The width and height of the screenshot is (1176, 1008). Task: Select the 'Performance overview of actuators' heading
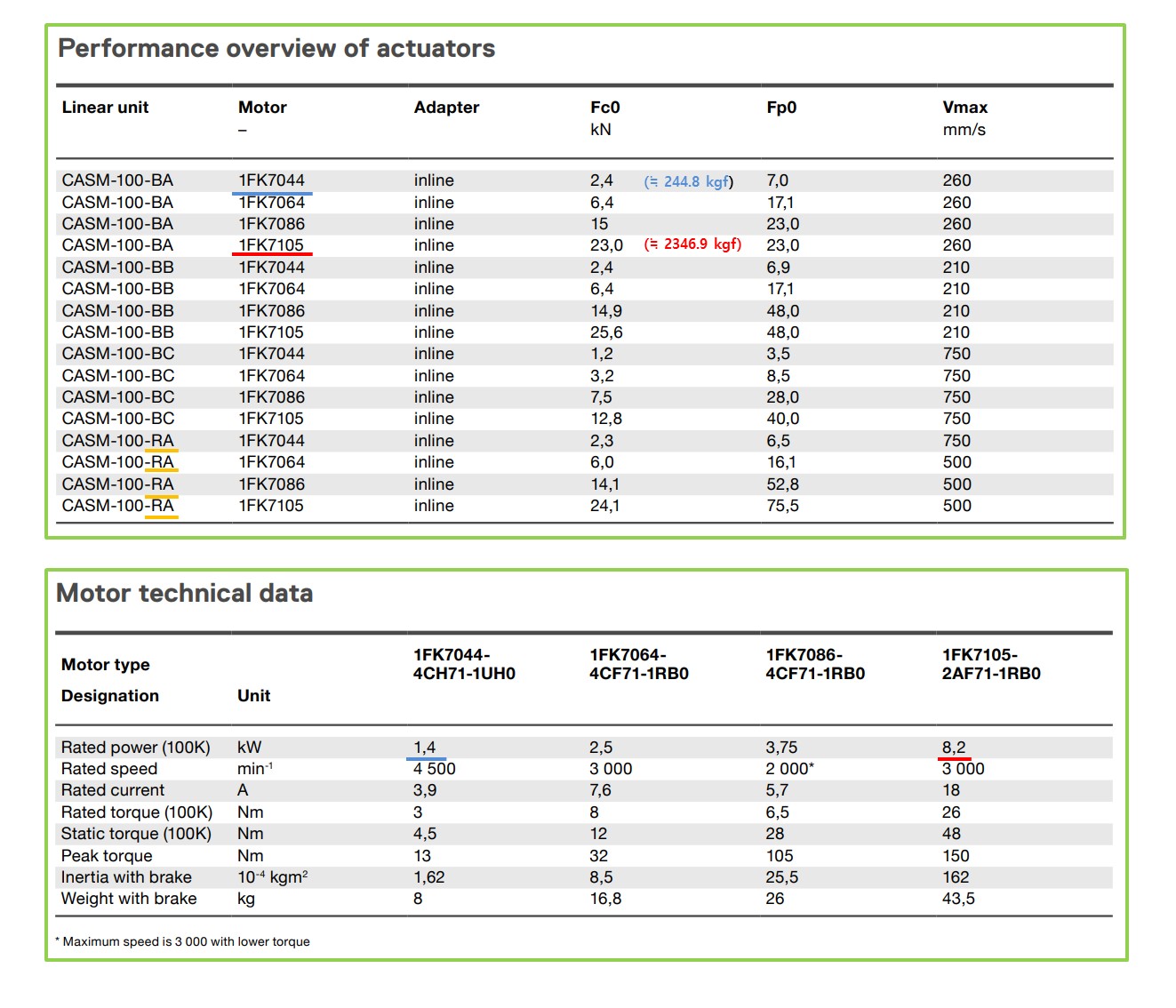tap(276, 48)
